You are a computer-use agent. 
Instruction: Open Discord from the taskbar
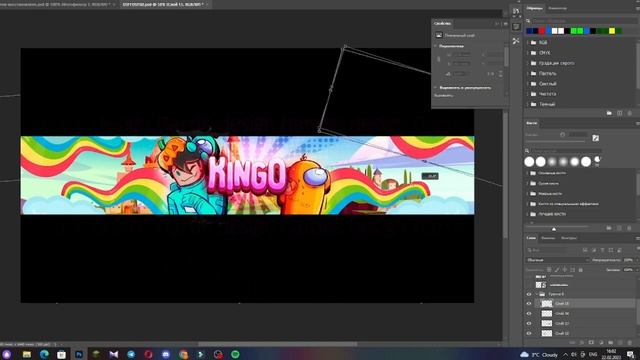(166, 354)
